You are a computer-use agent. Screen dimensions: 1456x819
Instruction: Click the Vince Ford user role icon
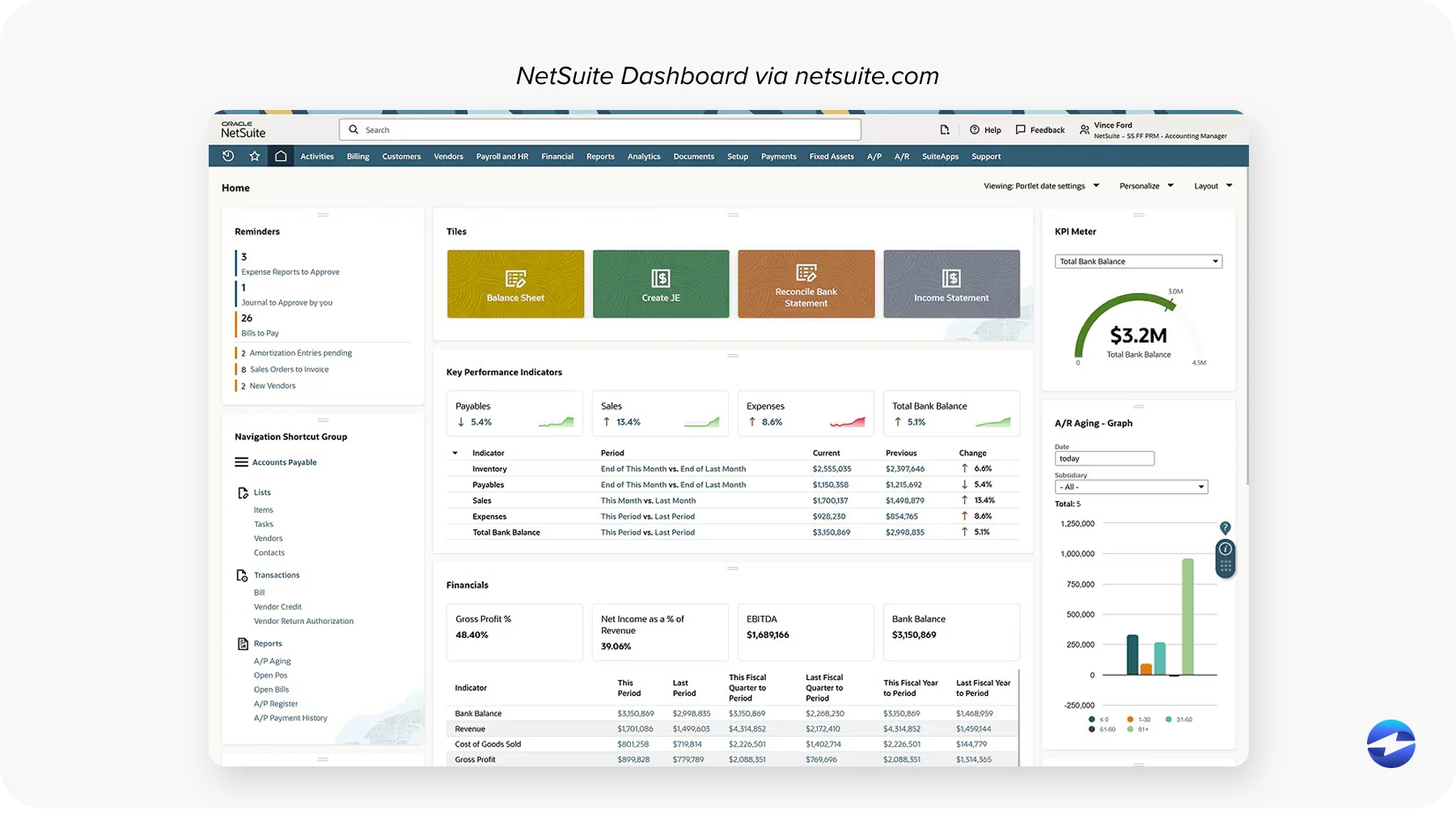pyautogui.click(x=1085, y=129)
